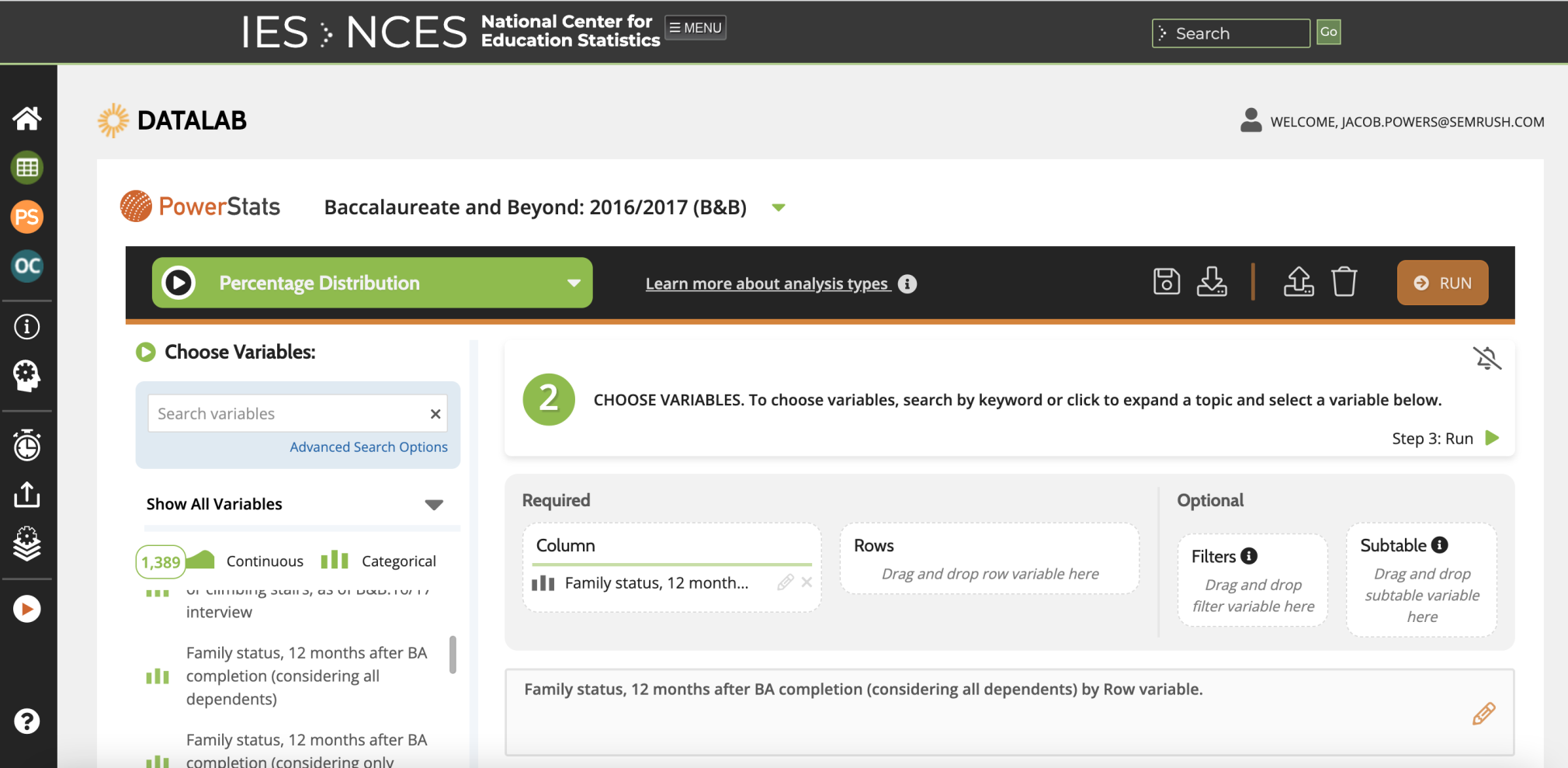Click the Family status, 12 month... column entry
This screenshot has width=1568, height=768.
(x=657, y=583)
